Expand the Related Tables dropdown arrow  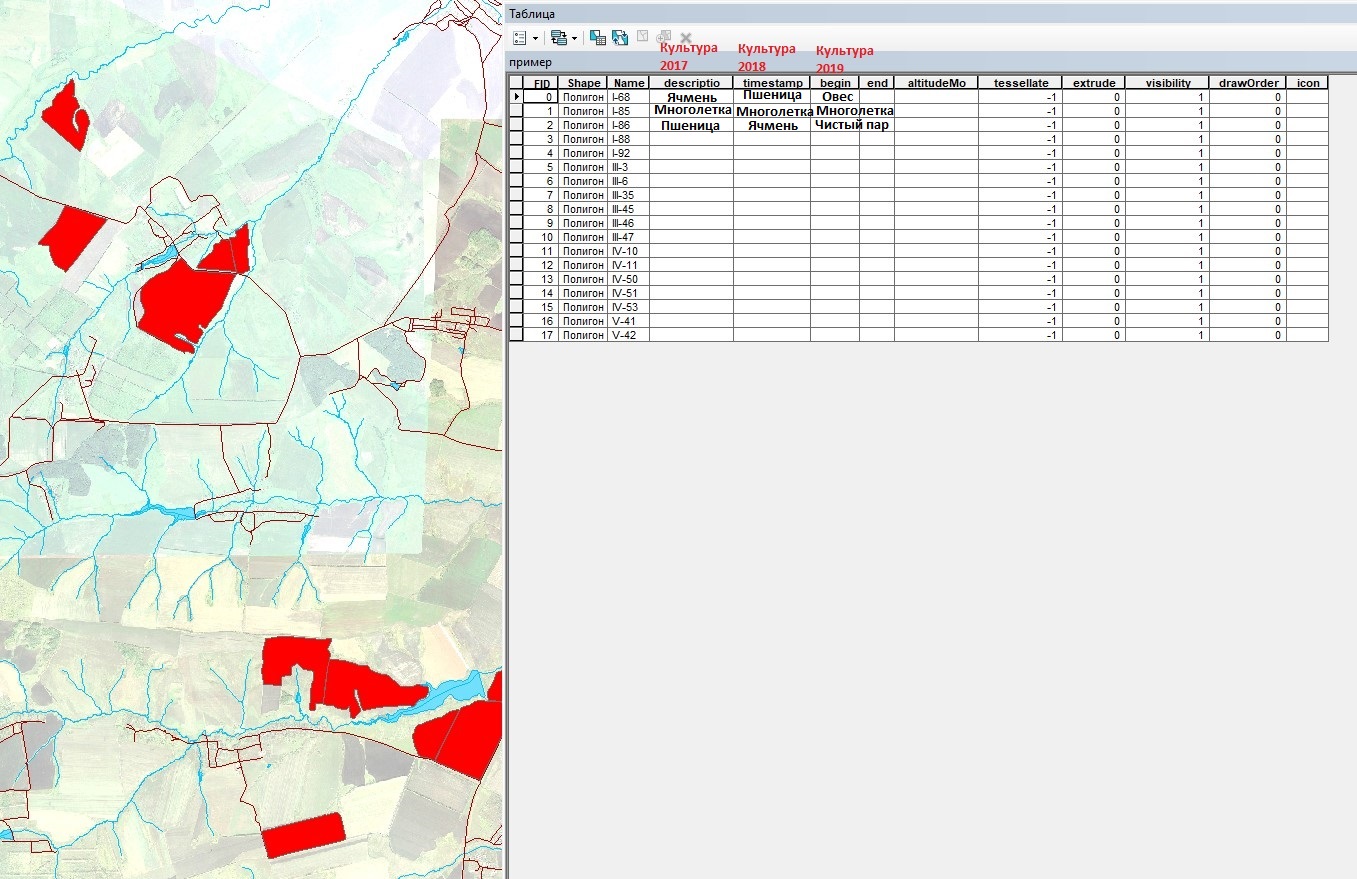pyautogui.click(x=574, y=38)
